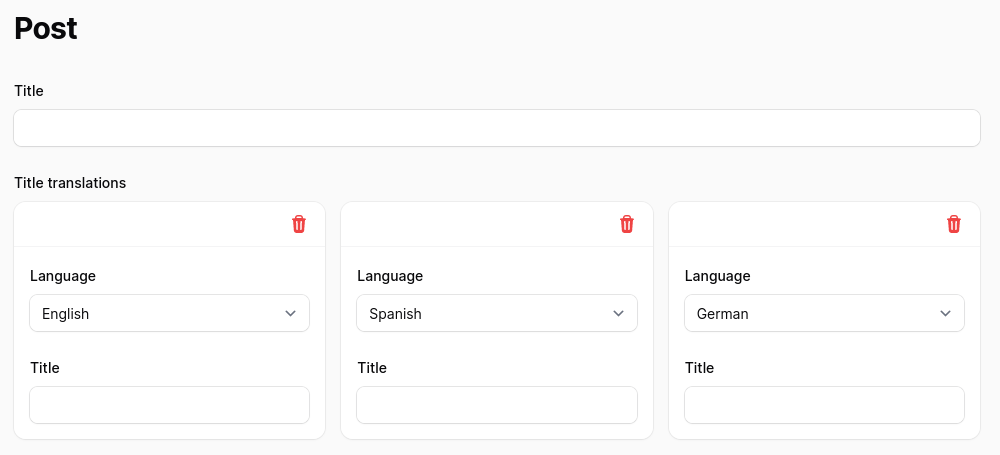Open the English language dropdown

(x=170, y=313)
